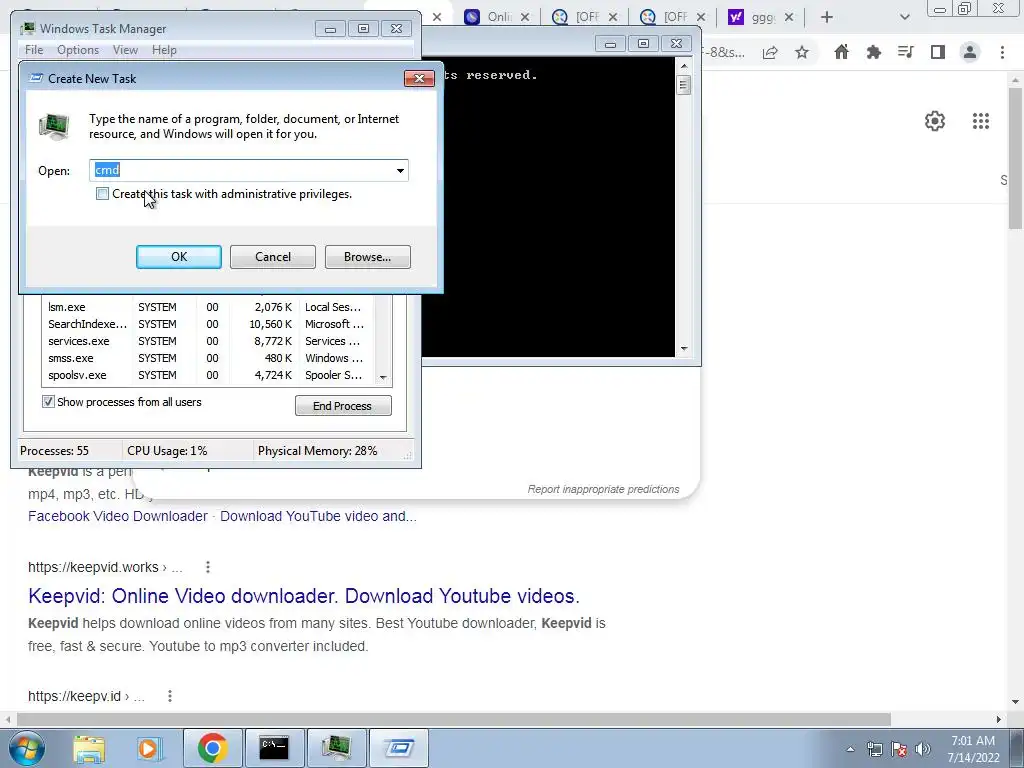1024x768 pixels.
Task: Close the Create New Task dialog
Action: click(x=419, y=78)
